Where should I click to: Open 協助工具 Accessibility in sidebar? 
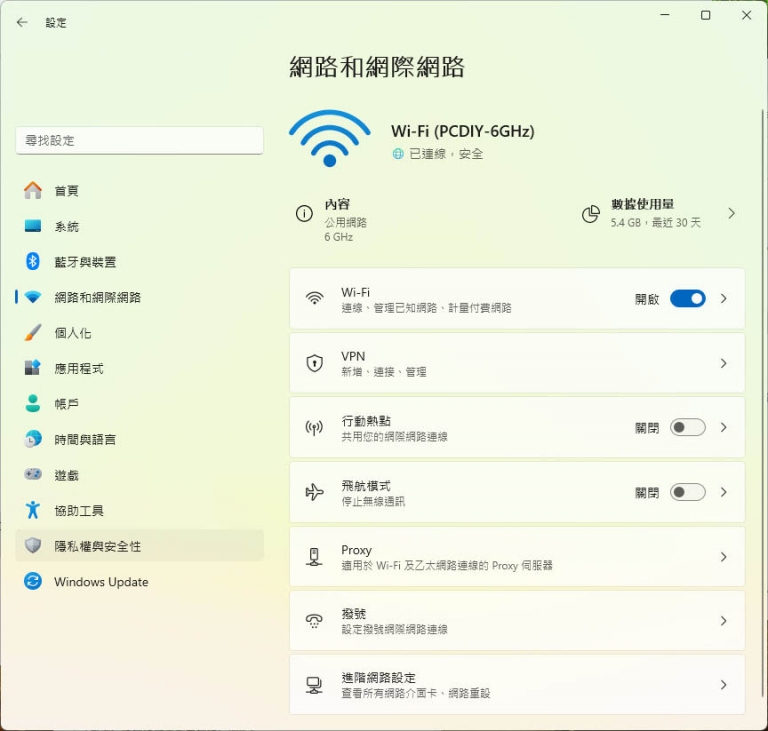pyautogui.click(x=140, y=510)
